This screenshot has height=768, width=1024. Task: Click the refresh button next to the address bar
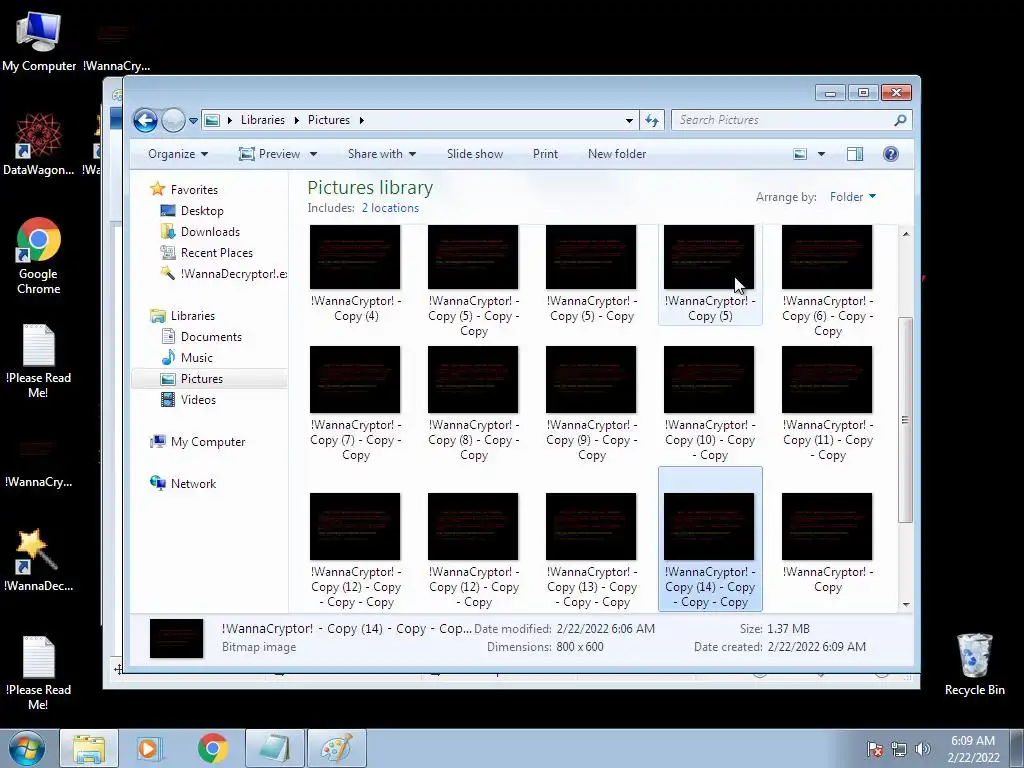(652, 120)
